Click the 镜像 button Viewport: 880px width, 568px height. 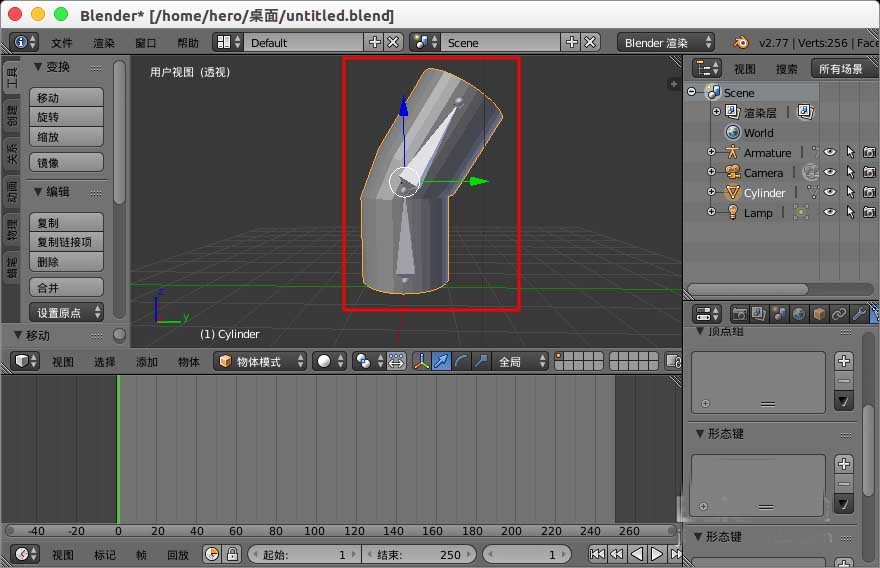pyautogui.click(x=66, y=163)
